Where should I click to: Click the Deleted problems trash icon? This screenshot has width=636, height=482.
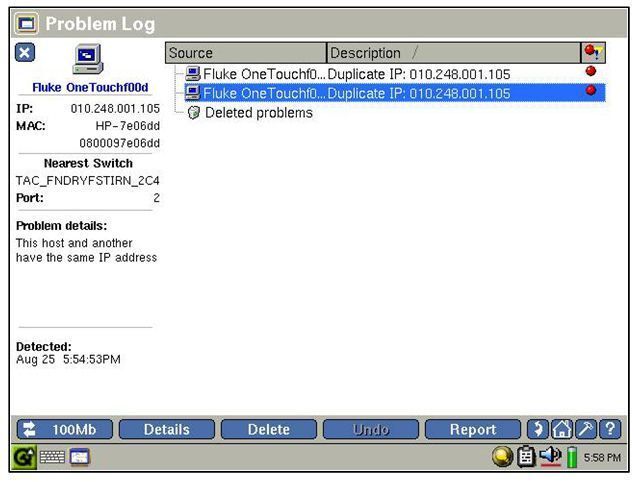point(194,113)
